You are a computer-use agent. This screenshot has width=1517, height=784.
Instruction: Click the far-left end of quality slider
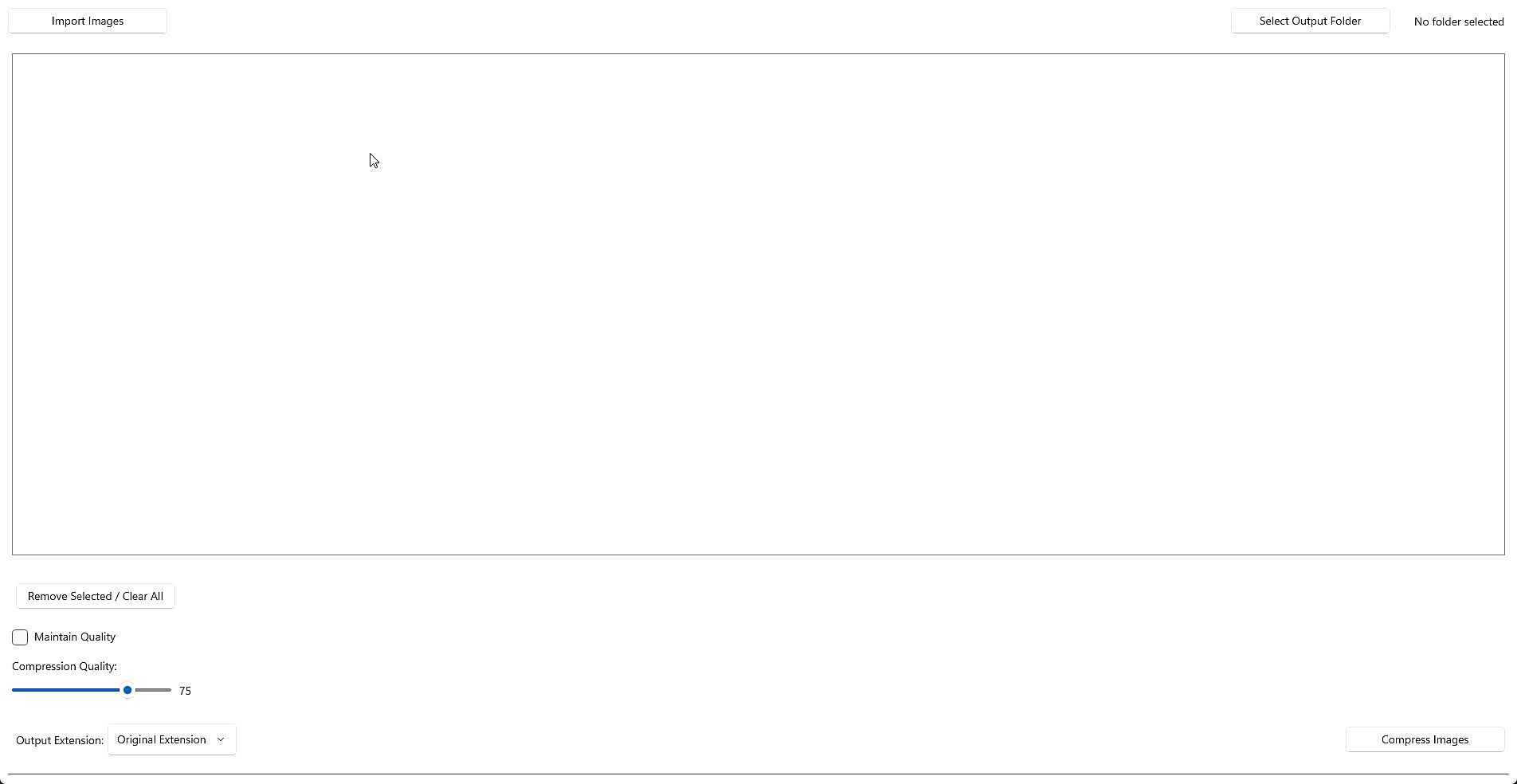pos(14,690)
